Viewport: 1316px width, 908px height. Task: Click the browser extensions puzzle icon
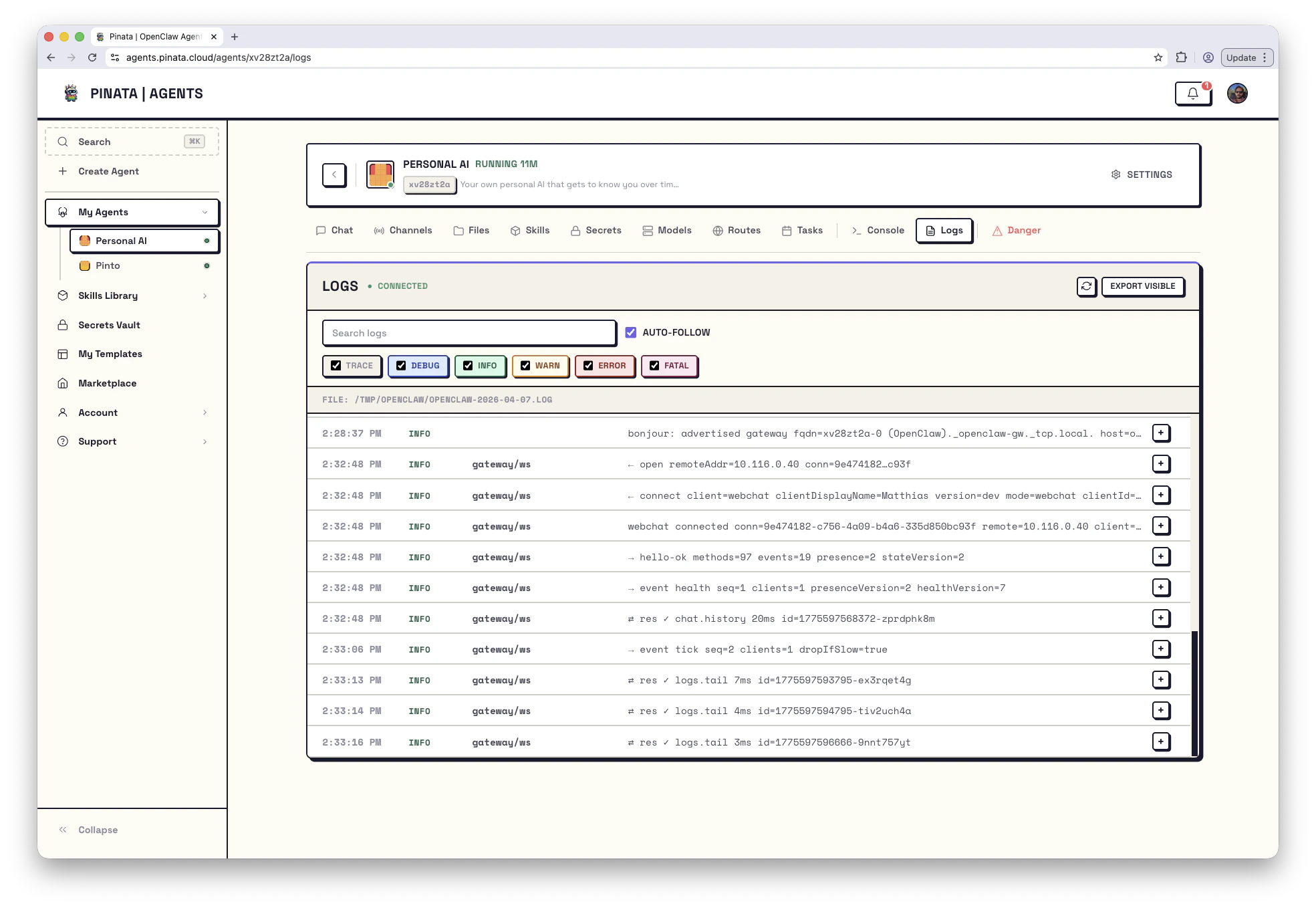pos(1182,58)
